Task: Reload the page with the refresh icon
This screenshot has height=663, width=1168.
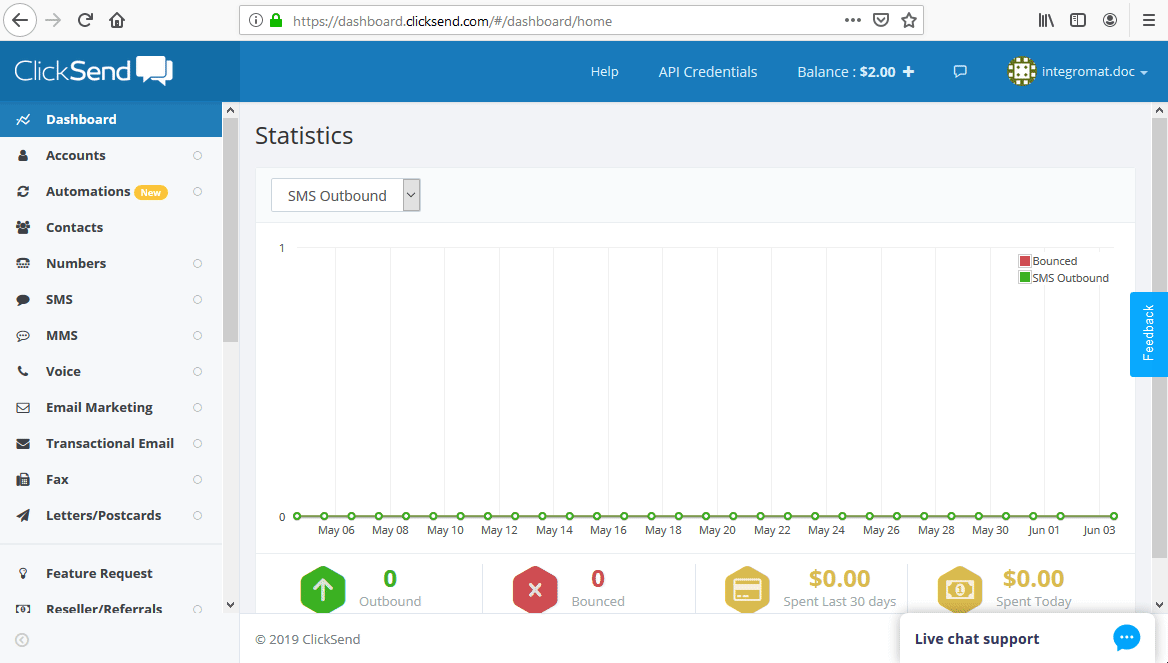Action: (85, 20)
